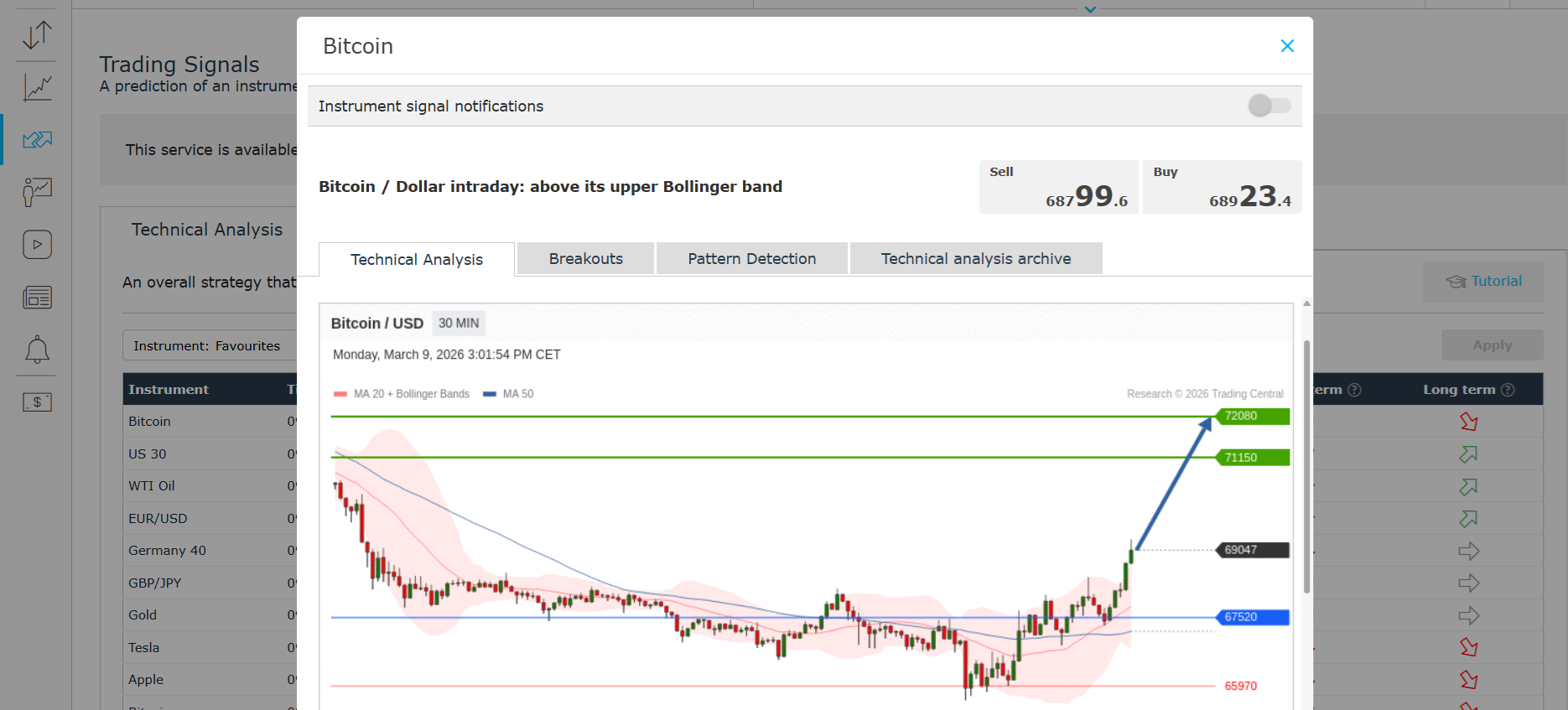The image size is (1568, 710).
Task: Click the 72080 resistance level label
Action: [1253, 416]
